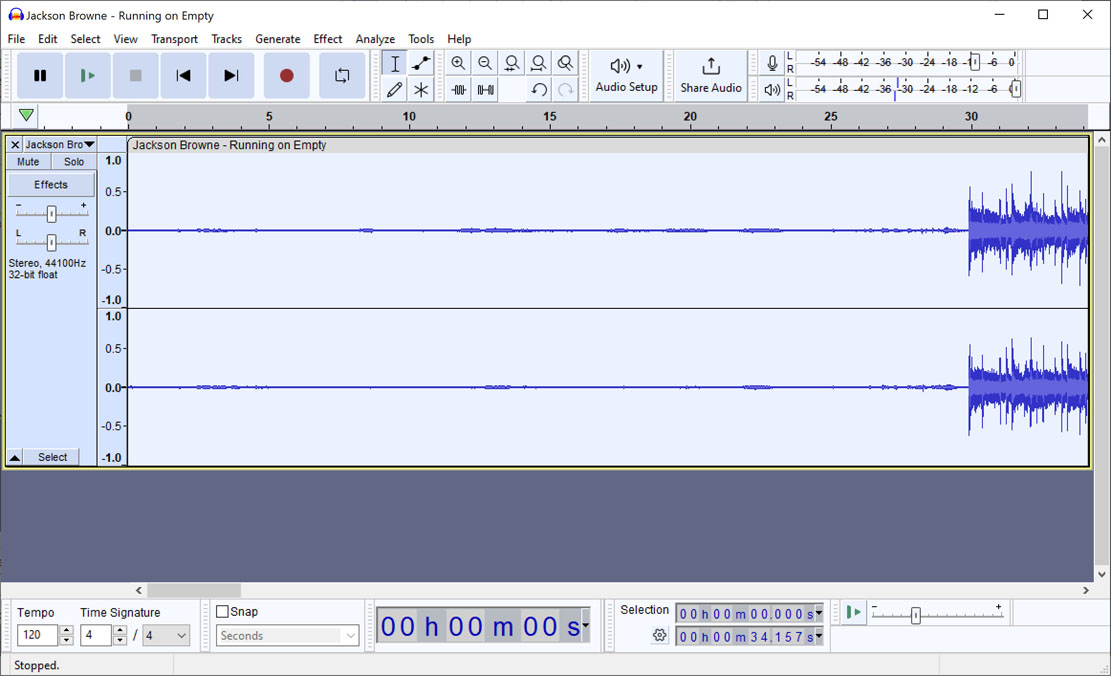The width and height of the screenshot is (1111, 676).
Task: Click the speaker playback meter icon
Action: [x=772, y=89]
